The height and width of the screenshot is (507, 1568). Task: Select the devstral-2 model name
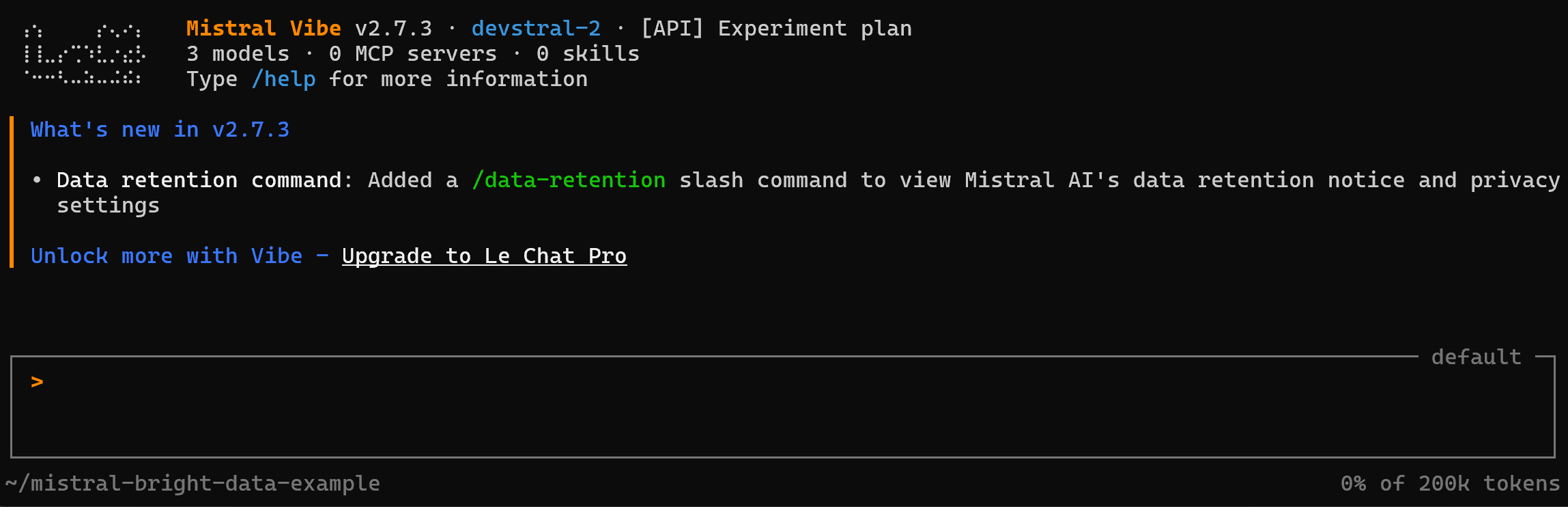[x=536, y=27]
